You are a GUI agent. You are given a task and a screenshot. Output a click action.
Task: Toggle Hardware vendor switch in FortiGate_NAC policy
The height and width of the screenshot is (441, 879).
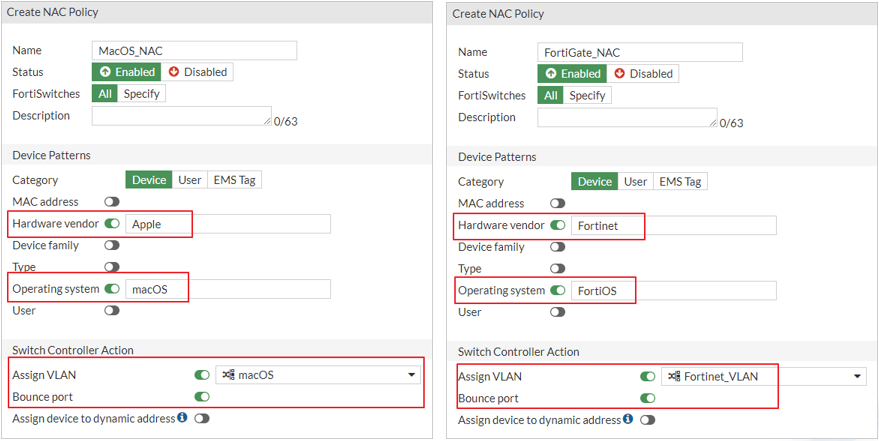pos(558,225)
